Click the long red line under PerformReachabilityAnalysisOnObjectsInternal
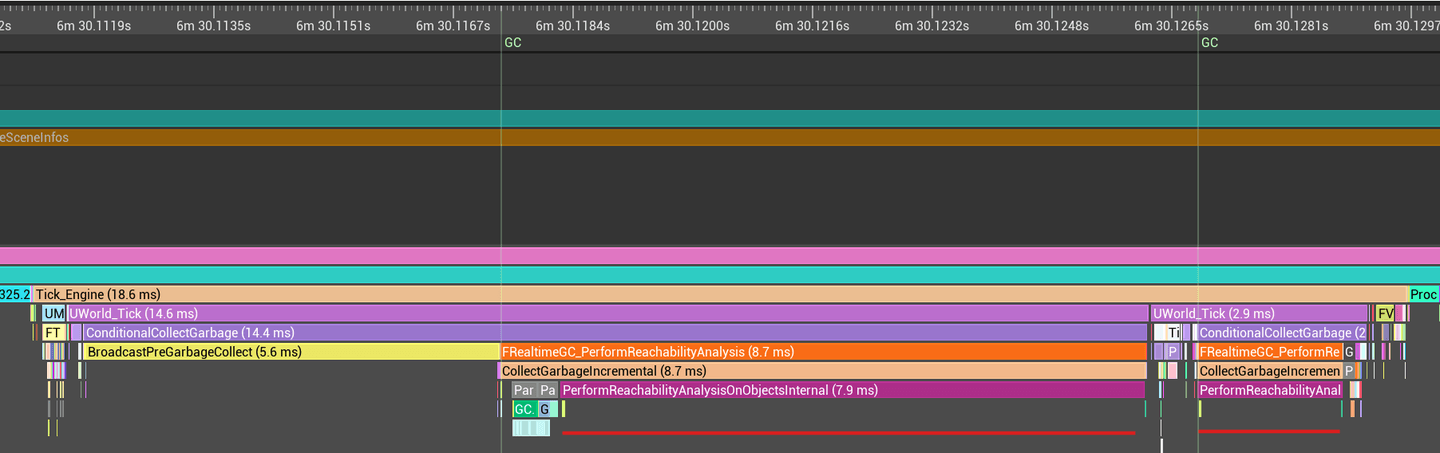This screenshot has width=1440, height=453. click(848, 433)
